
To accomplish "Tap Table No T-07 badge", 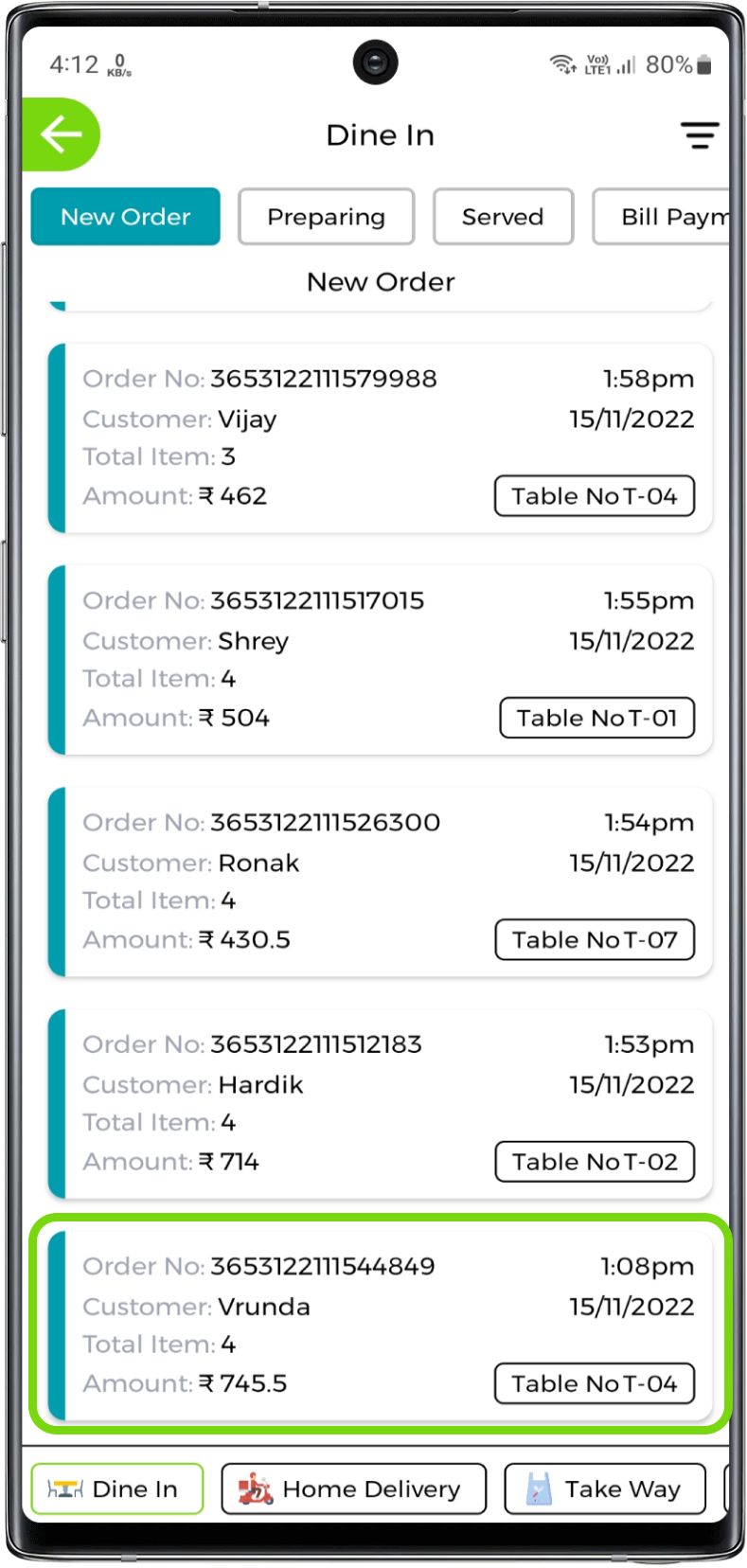I will coord(595,940).
